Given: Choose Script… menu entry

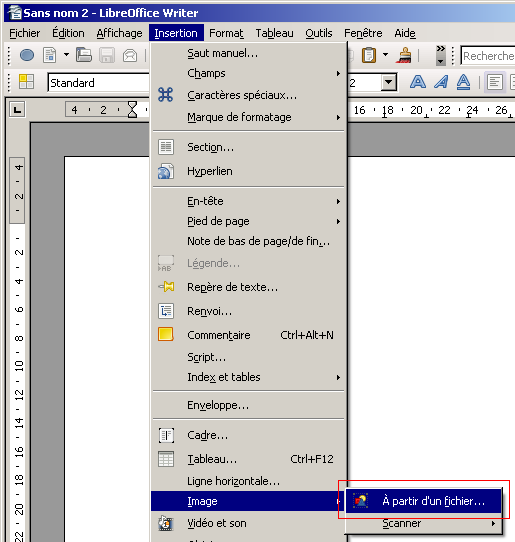Looking at the screenshot, I should [249, 357].
